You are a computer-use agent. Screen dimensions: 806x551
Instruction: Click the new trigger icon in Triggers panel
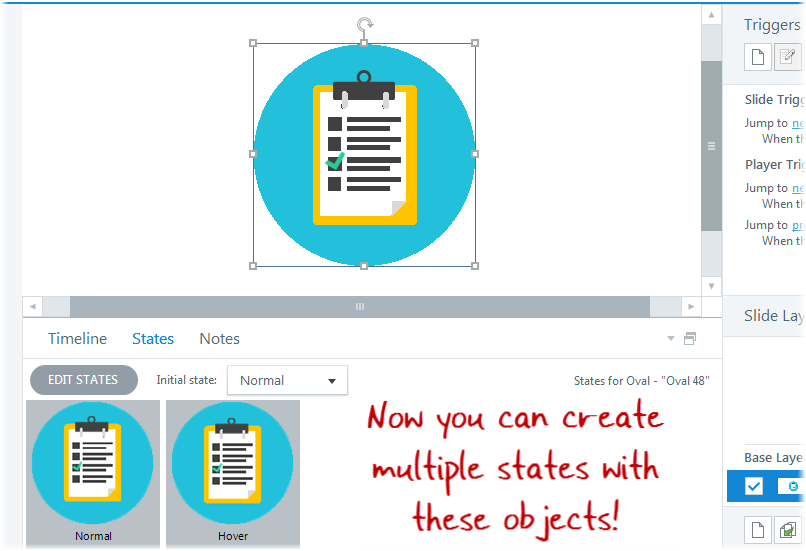point(758,57)
